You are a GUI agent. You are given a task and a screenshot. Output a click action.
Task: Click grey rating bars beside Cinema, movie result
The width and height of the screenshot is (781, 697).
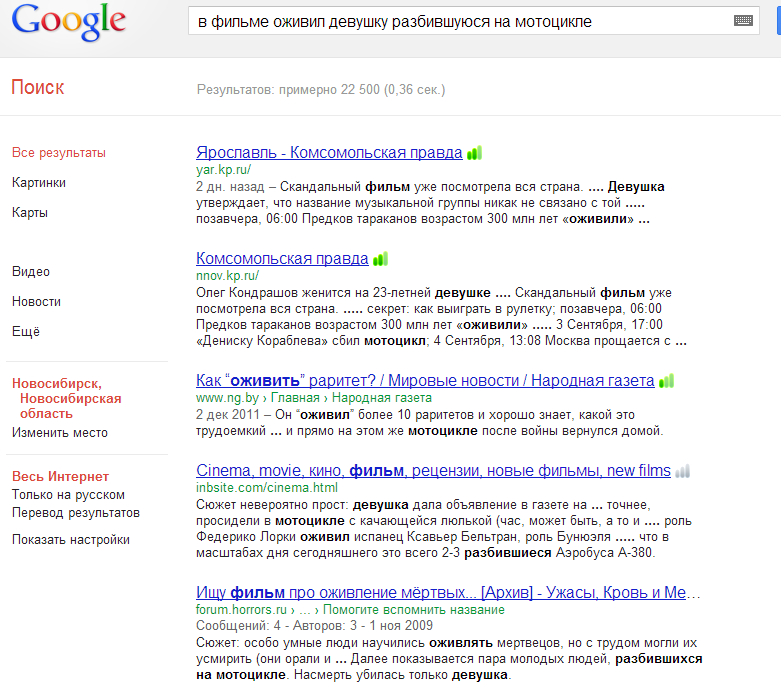tap(682, 471)
